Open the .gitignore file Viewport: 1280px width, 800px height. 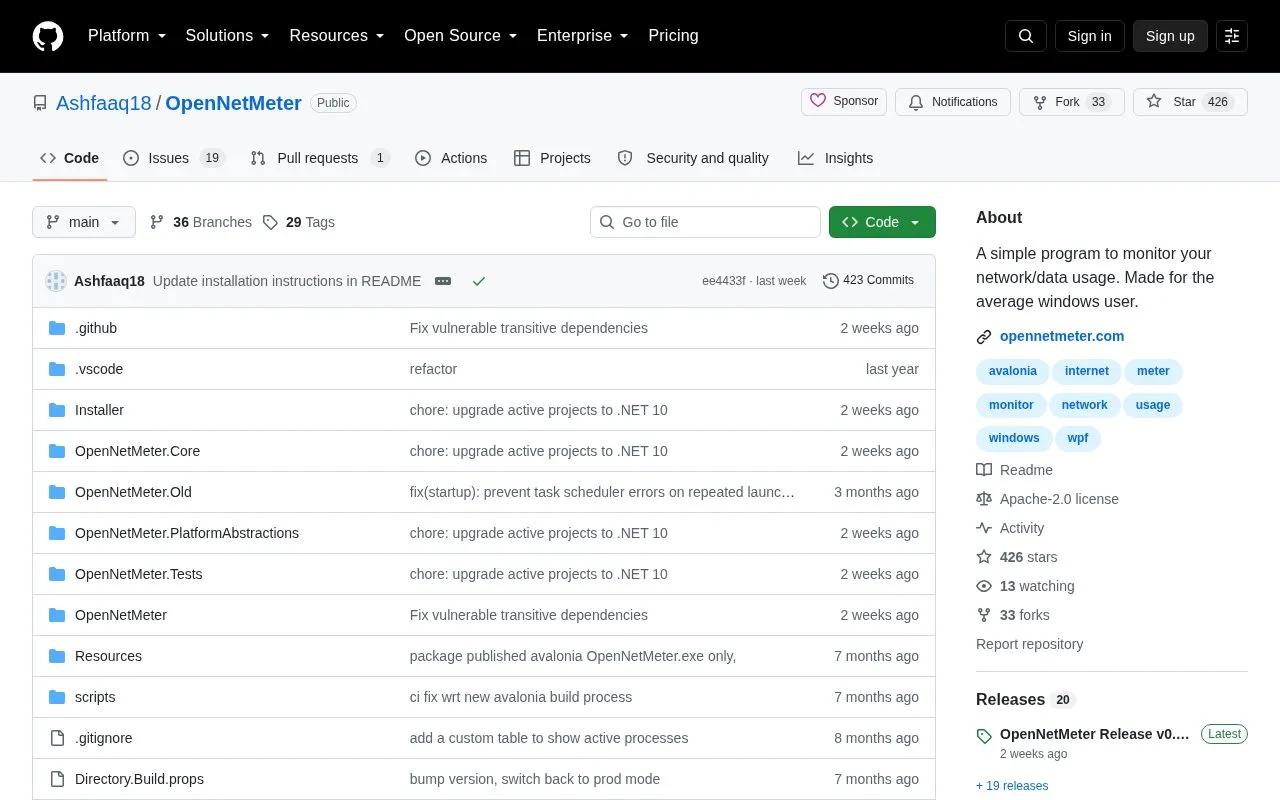pyautogui.click(x=103, y=738)
